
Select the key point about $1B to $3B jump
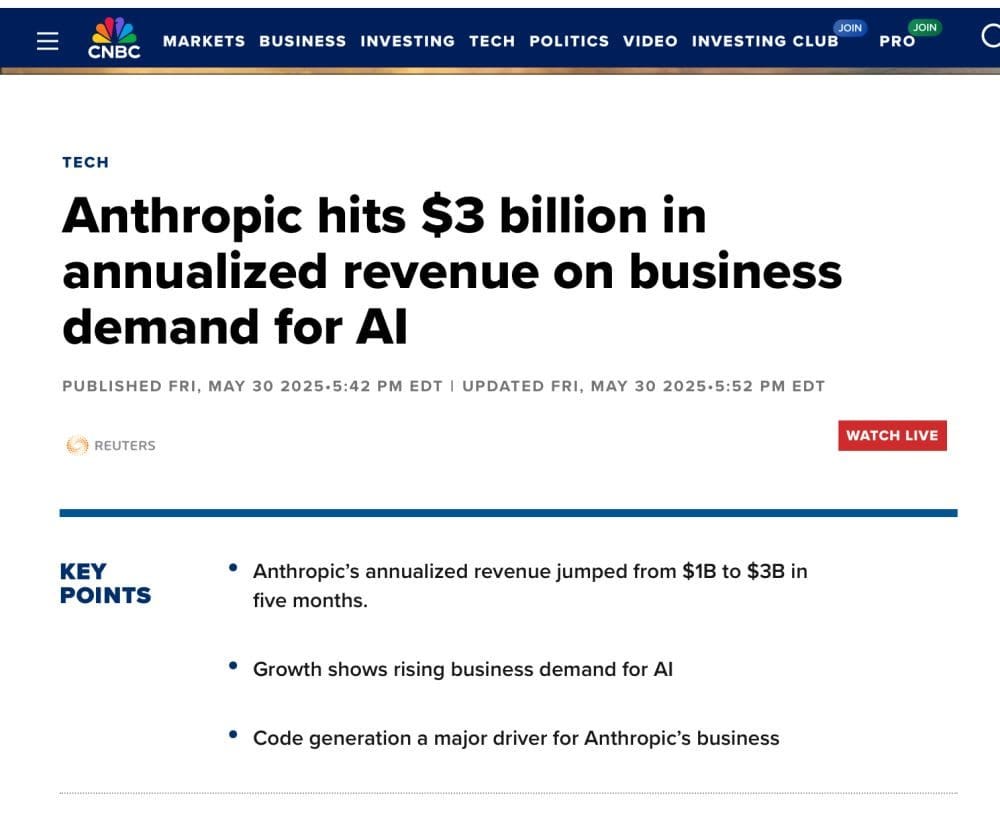click(x=530, y=585)
